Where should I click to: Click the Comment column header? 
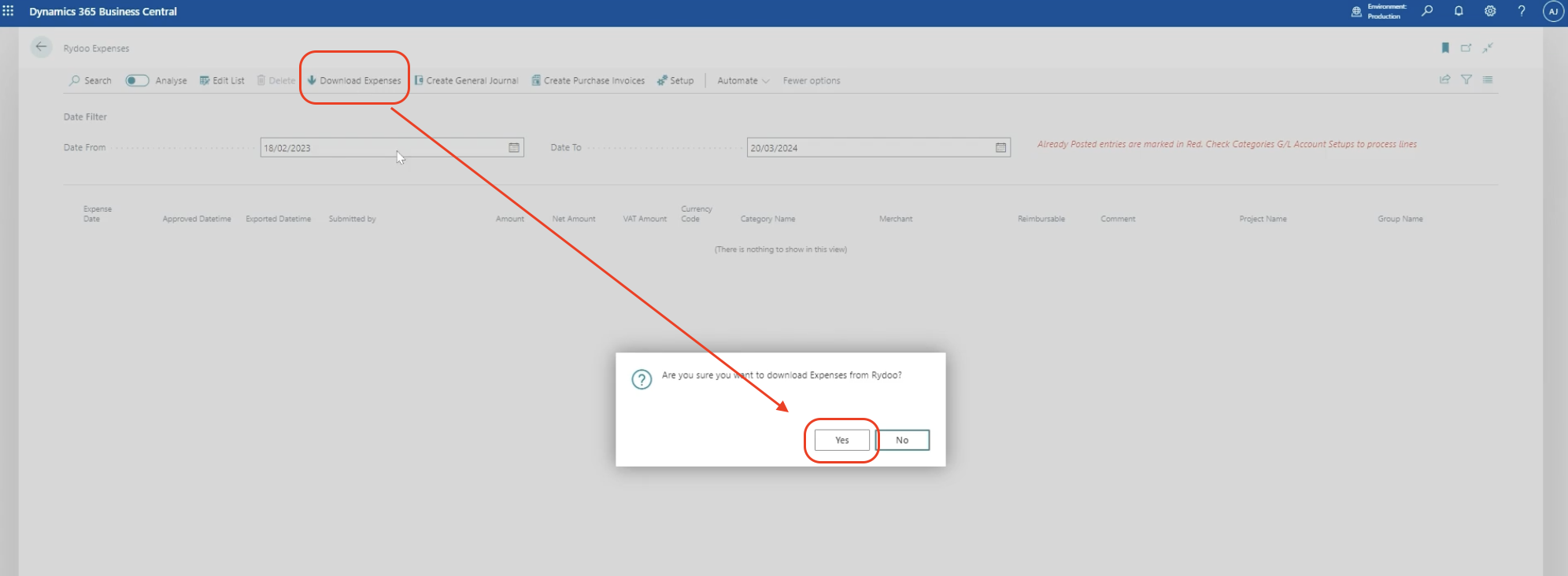[1118, 219]
